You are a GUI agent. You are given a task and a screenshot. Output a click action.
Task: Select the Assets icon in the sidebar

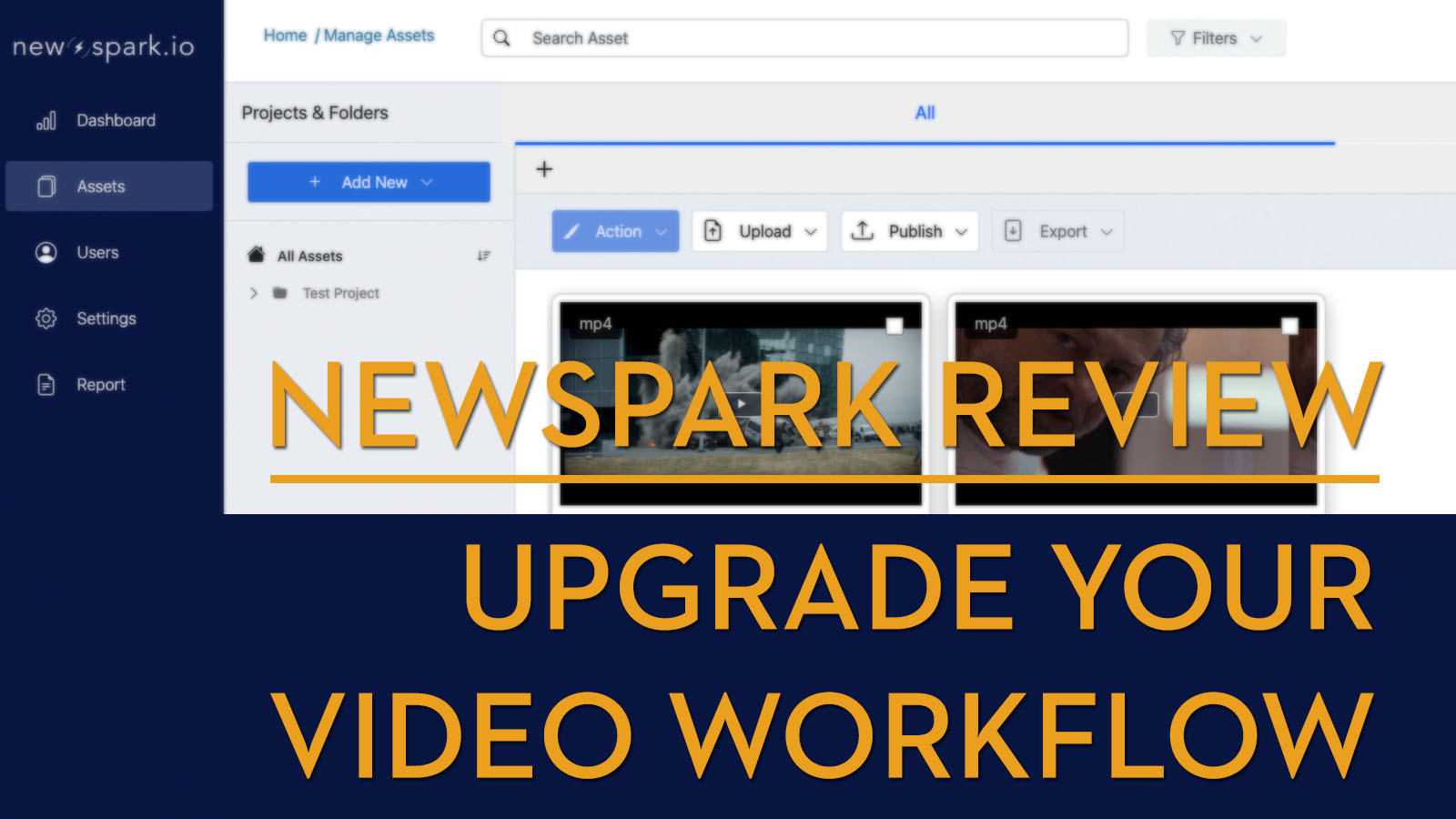click(45, 186)
